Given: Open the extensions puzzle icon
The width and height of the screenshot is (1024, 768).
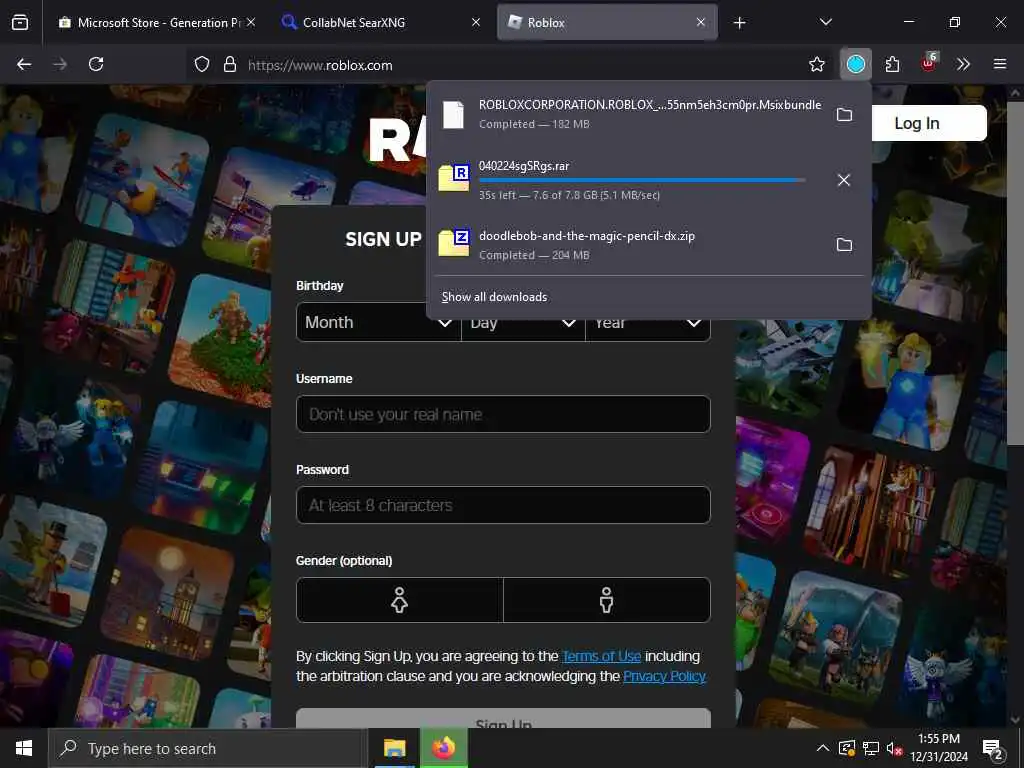Looking at the screenshot, I should 892,64.
